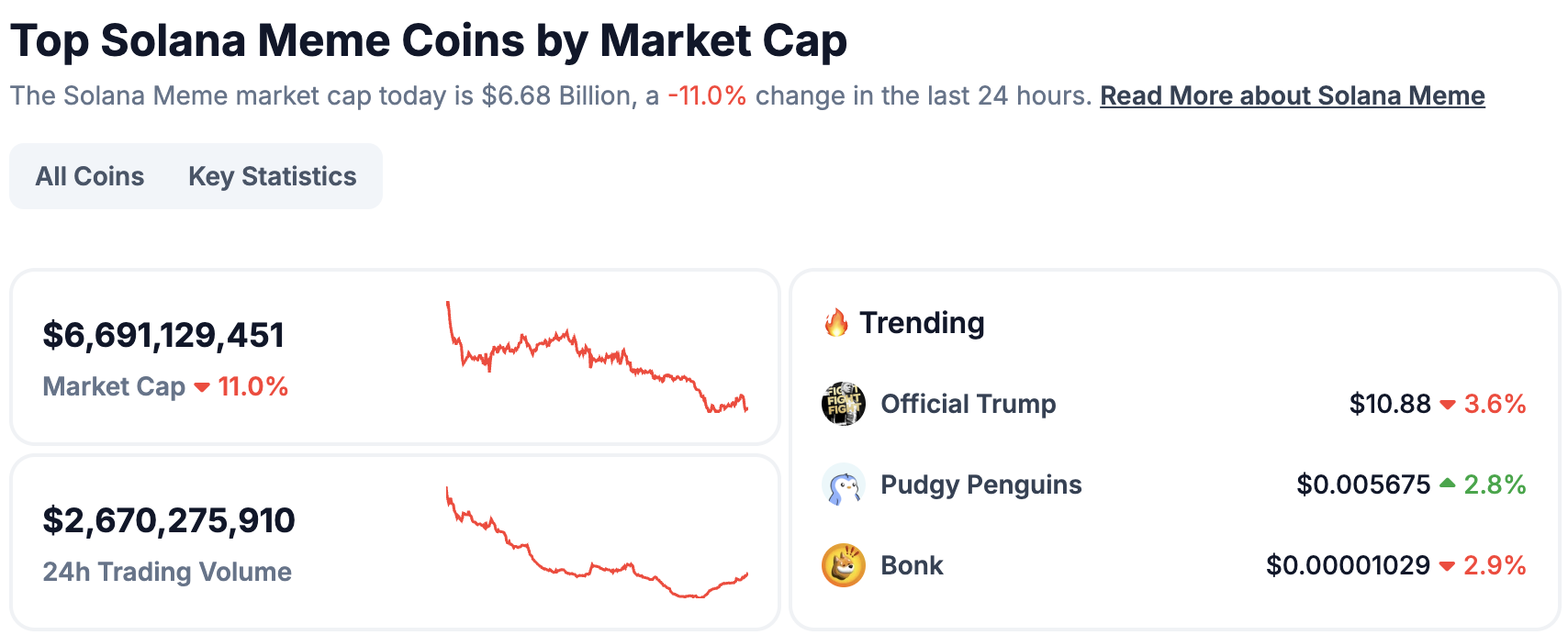Click the Bonk price $0.00001029
This screenshot has width=1568, height=635.
1348,565
